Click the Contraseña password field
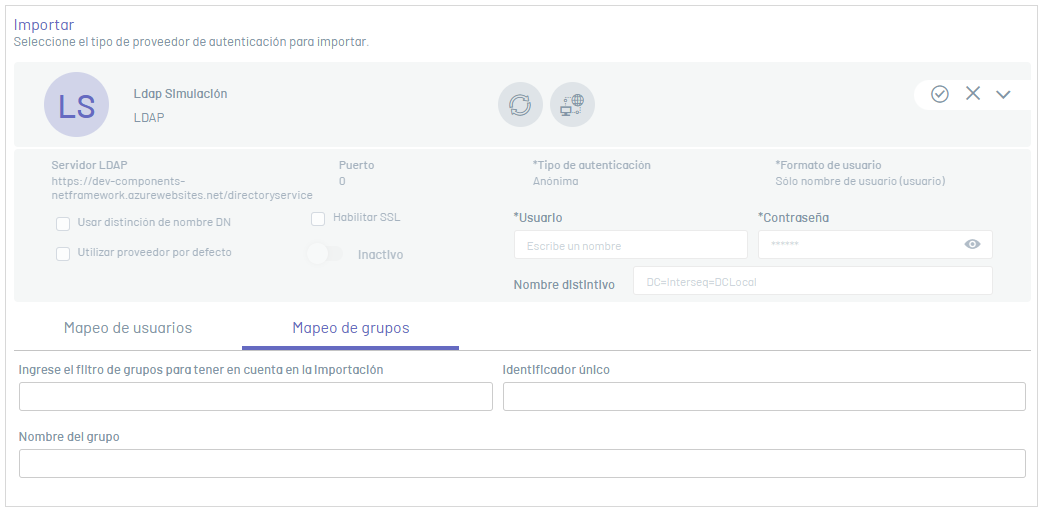The width and height of the screenshot is (1046, 517). click(875, 245)
